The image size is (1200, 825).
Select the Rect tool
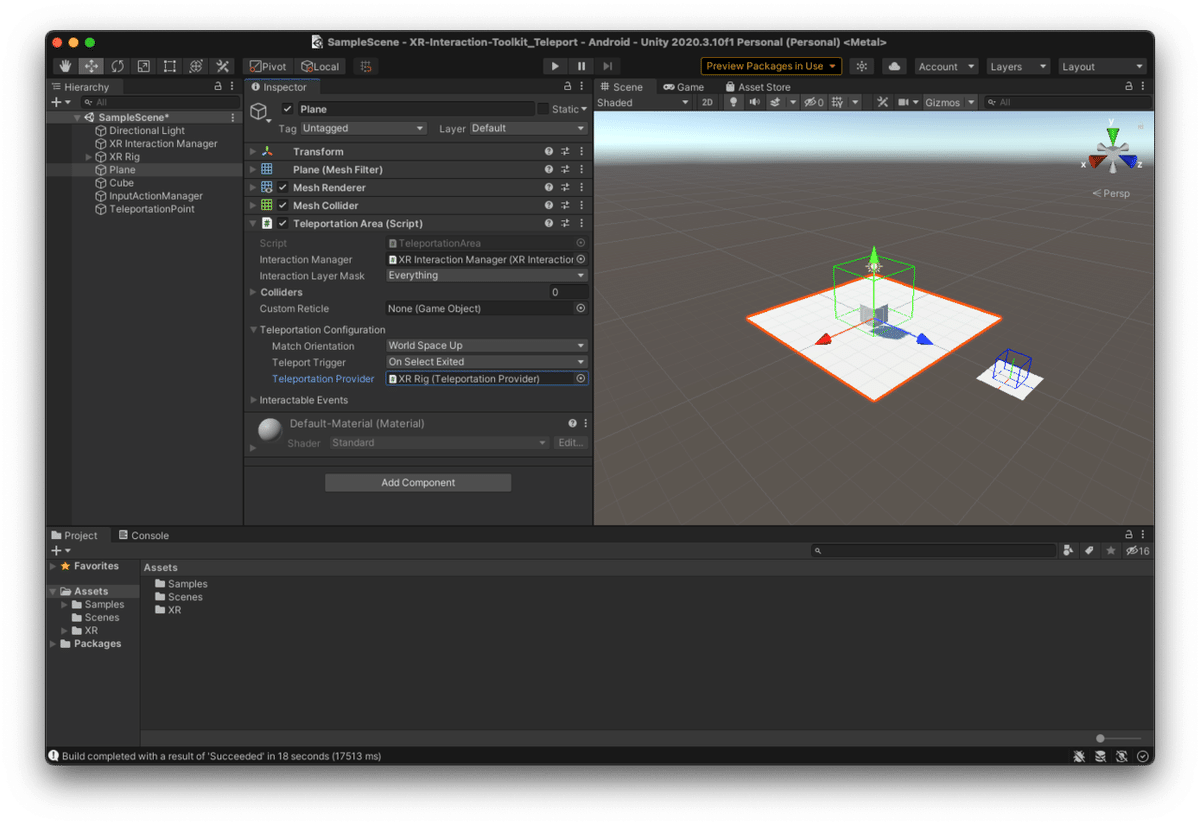point(170,66)
